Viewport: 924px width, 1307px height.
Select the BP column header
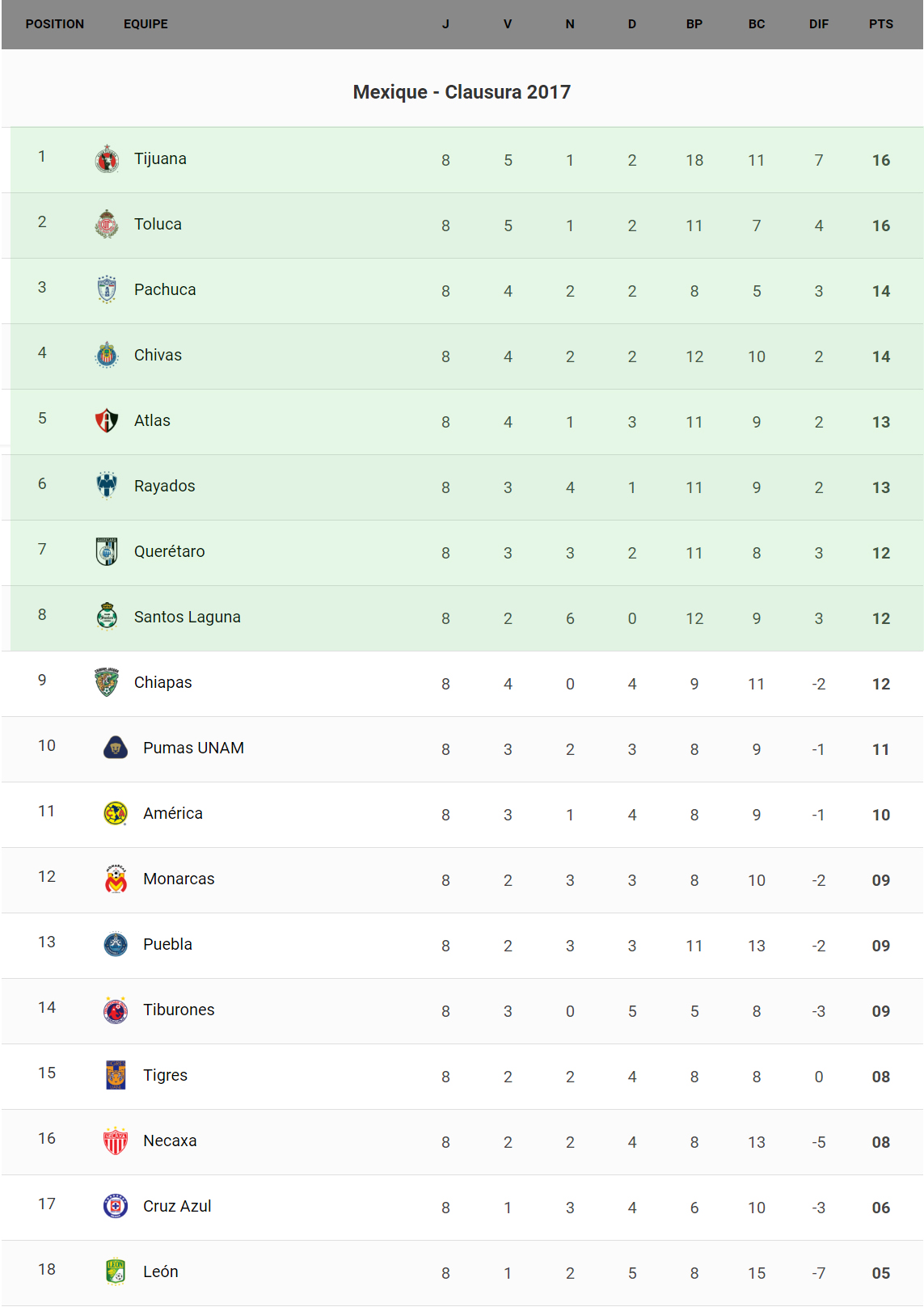tap(694, 24)
